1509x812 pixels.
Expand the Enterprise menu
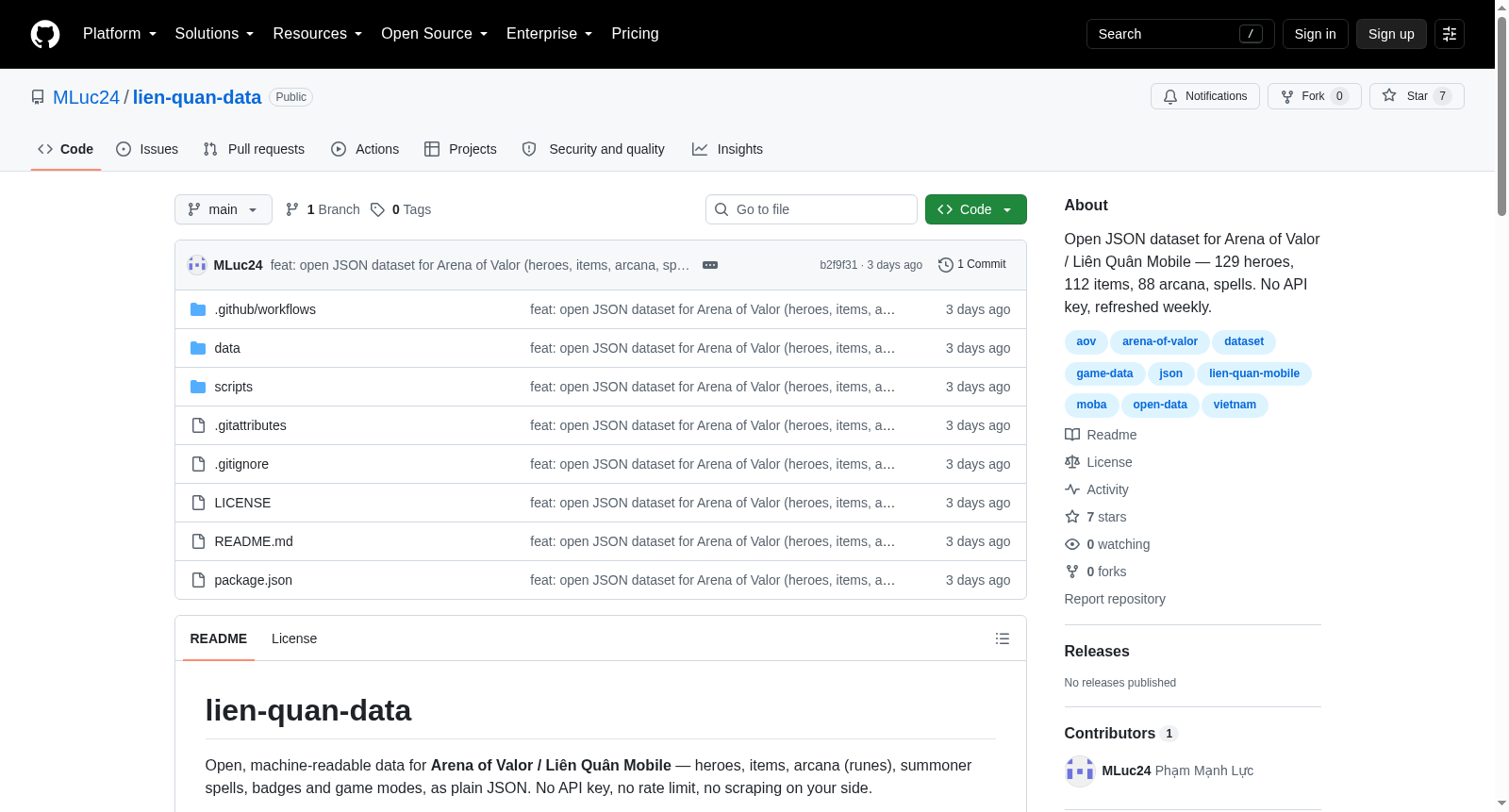pyautogui.click(x=549, y=34)
